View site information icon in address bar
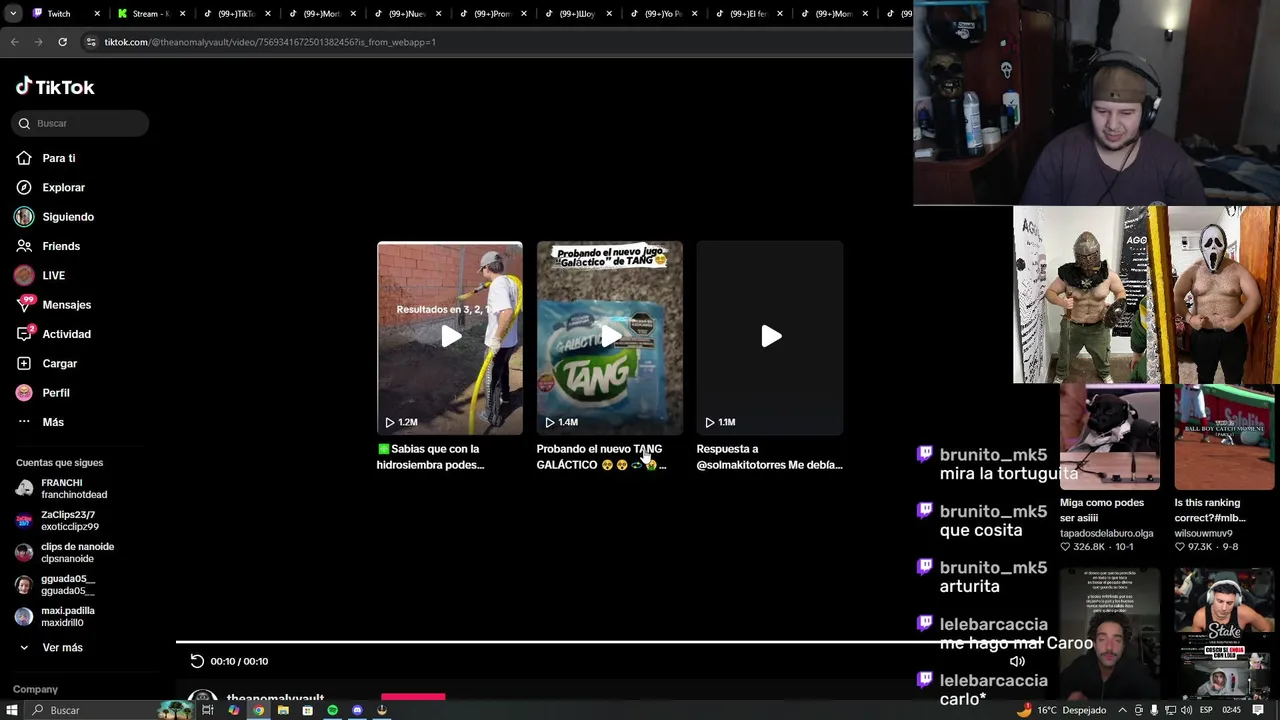 [x=91, y=42]
